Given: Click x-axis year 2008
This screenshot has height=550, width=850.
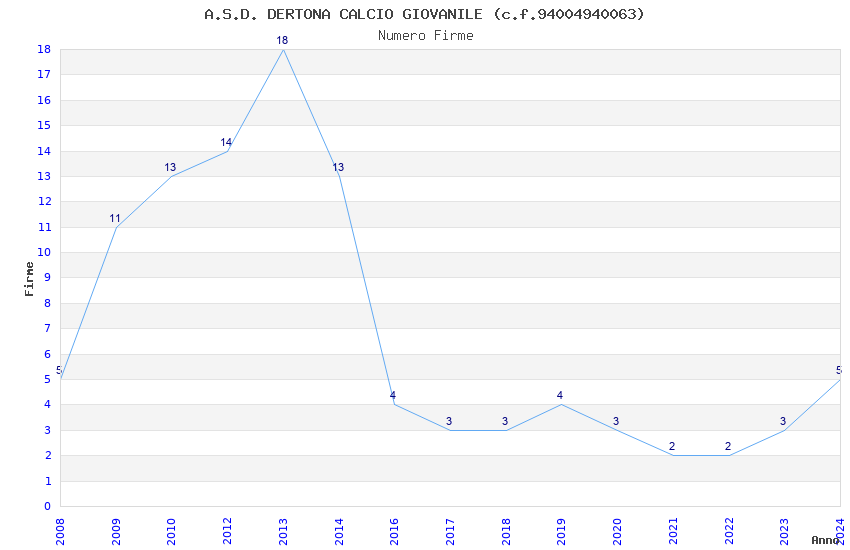Looking at the screenshot, I should pos(60,531).
